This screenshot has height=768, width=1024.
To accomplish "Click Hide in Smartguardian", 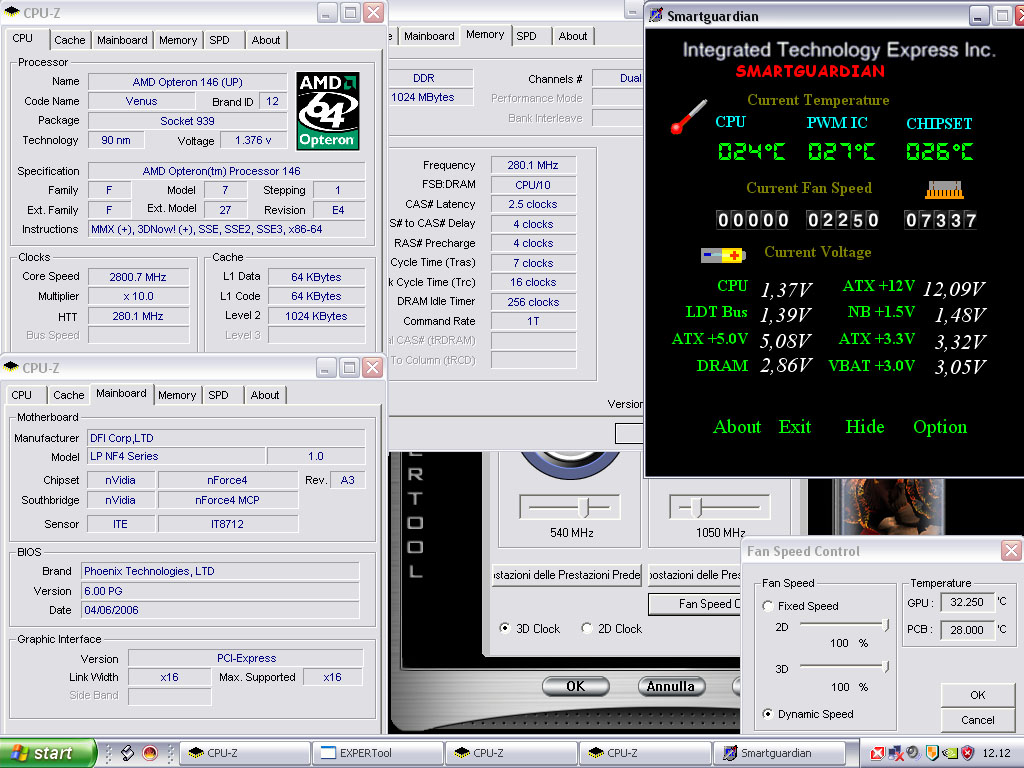I will (865, 426).
